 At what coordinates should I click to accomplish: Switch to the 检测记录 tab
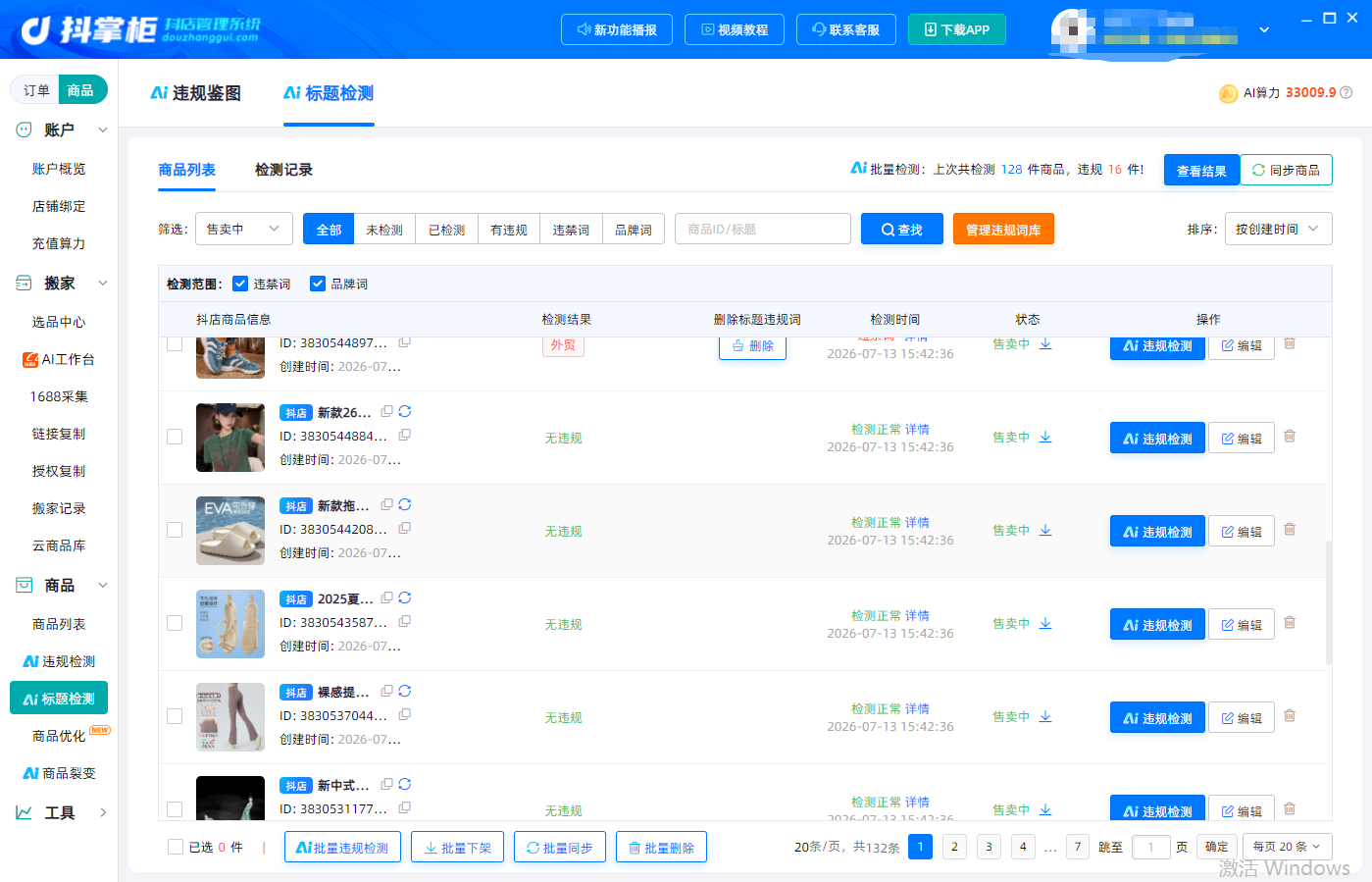coord(283,170)
